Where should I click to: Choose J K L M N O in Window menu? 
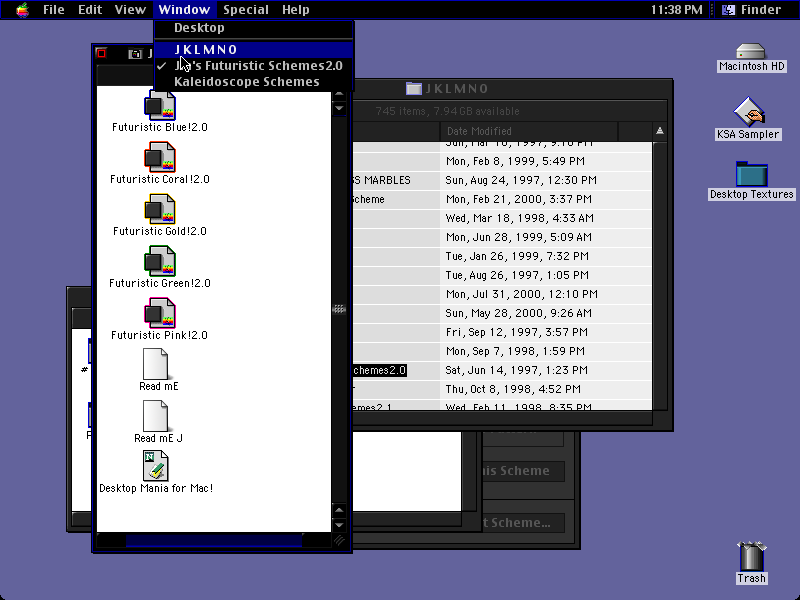(x=253, y=49)
